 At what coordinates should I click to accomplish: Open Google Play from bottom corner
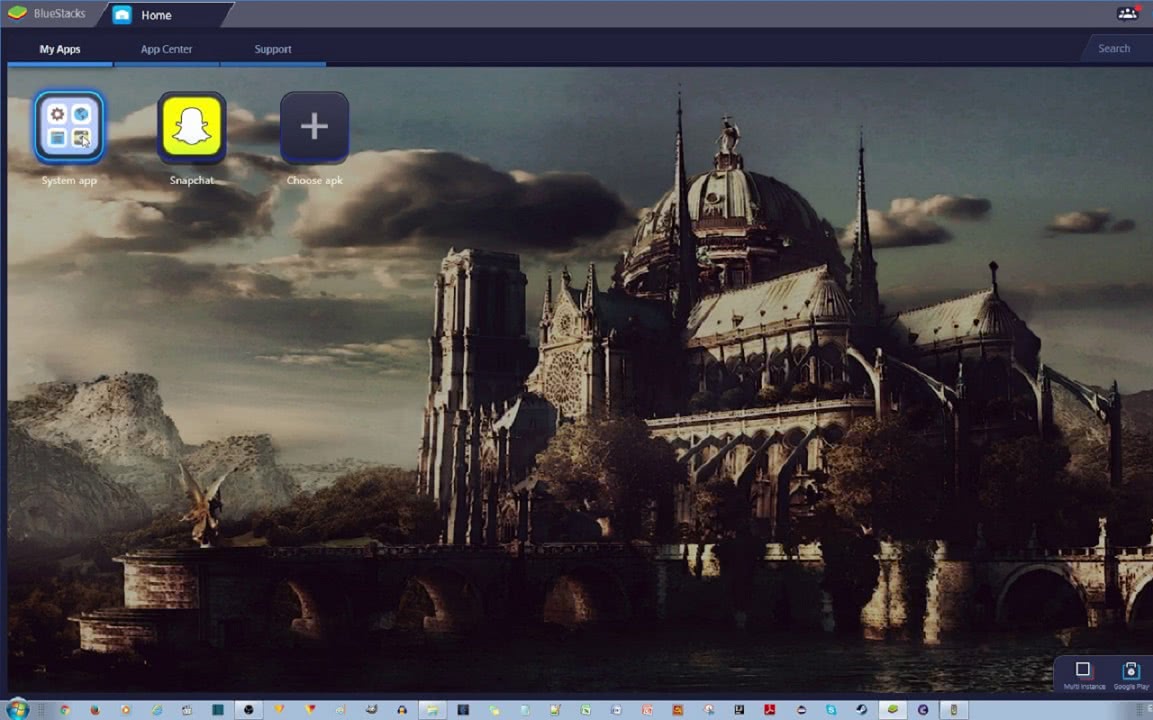point(1131,673)
